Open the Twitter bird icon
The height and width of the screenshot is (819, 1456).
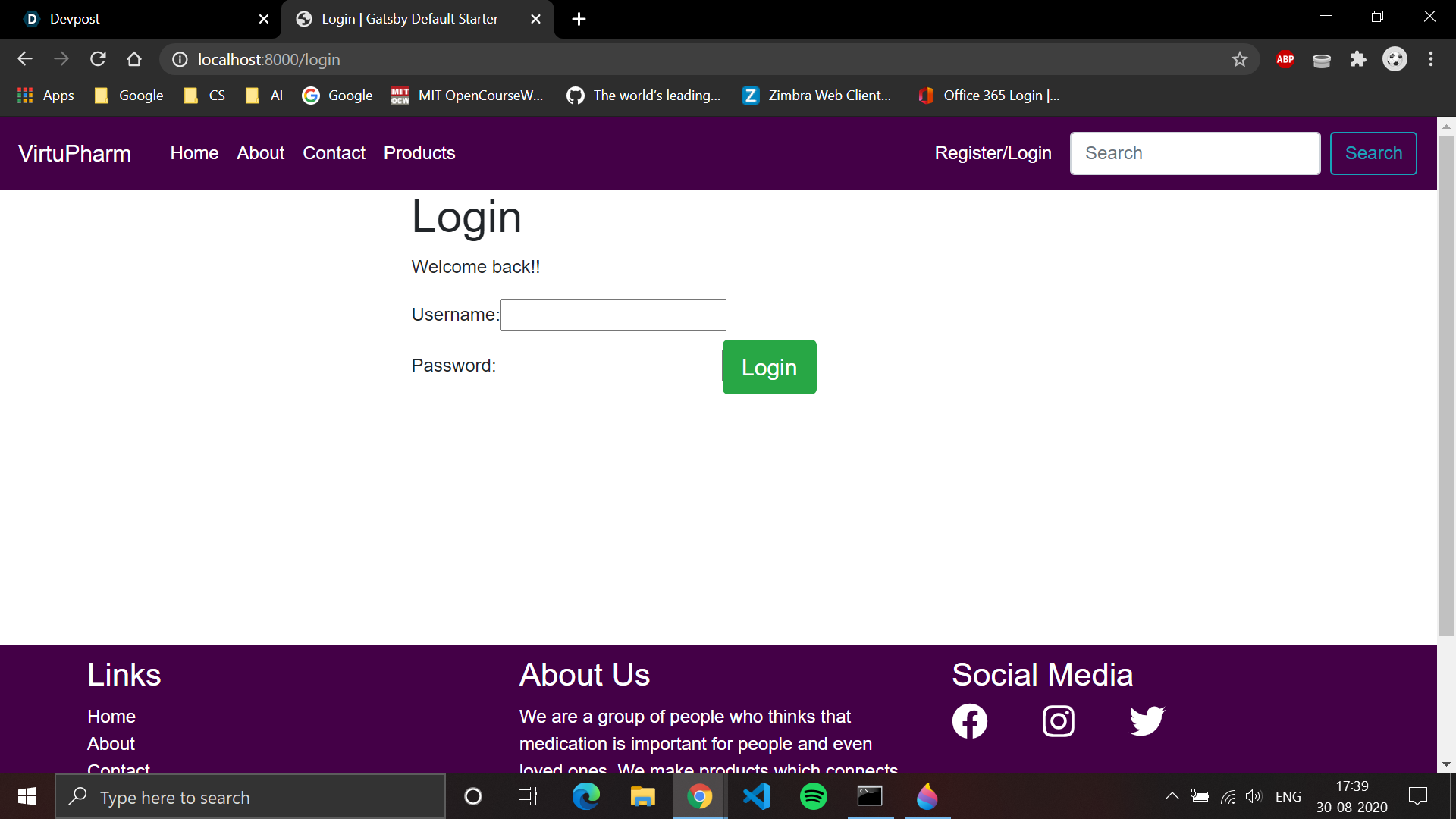point(1147,721)
